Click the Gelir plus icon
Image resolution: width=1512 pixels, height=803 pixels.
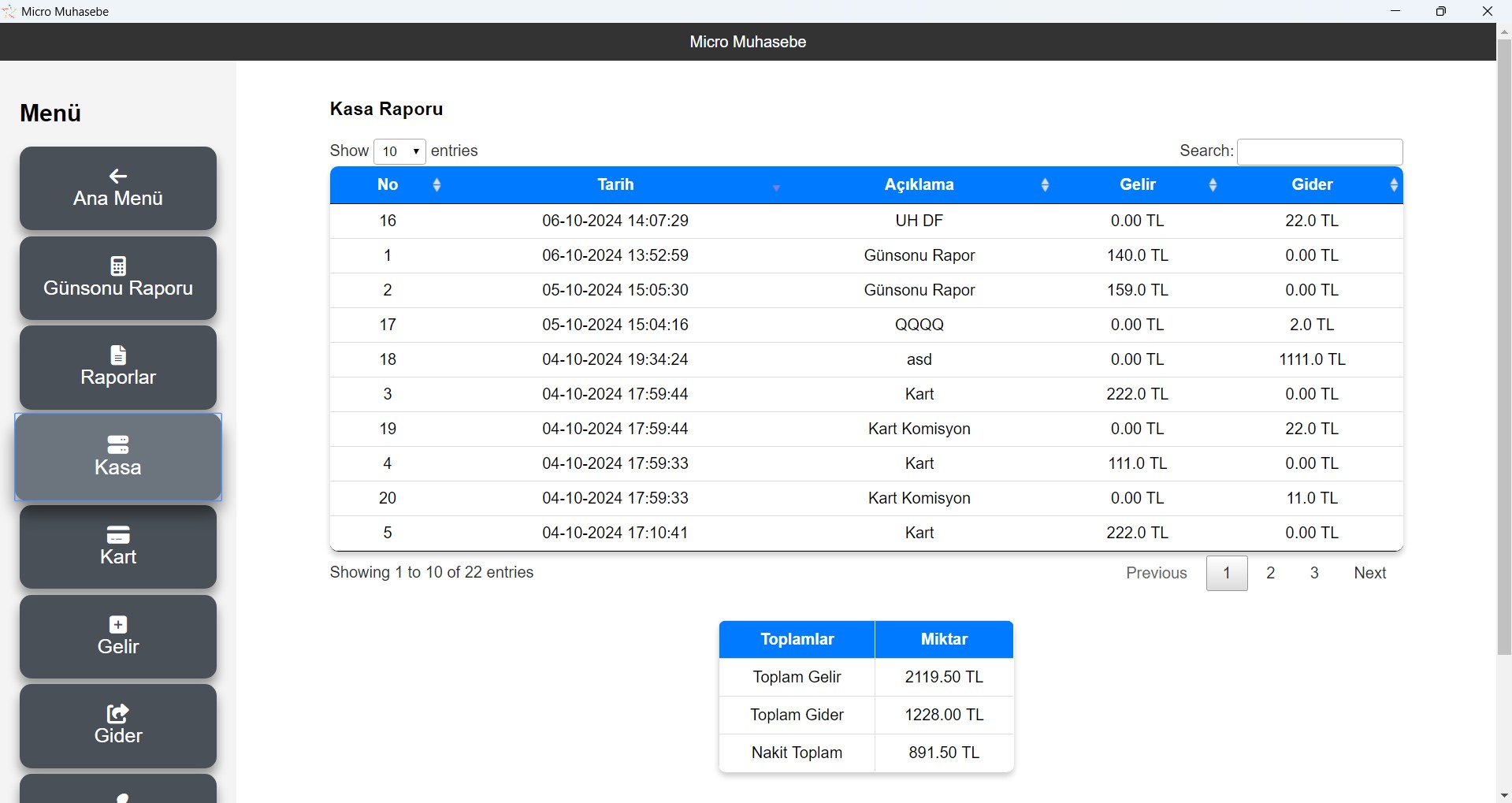tap(118, 624)
